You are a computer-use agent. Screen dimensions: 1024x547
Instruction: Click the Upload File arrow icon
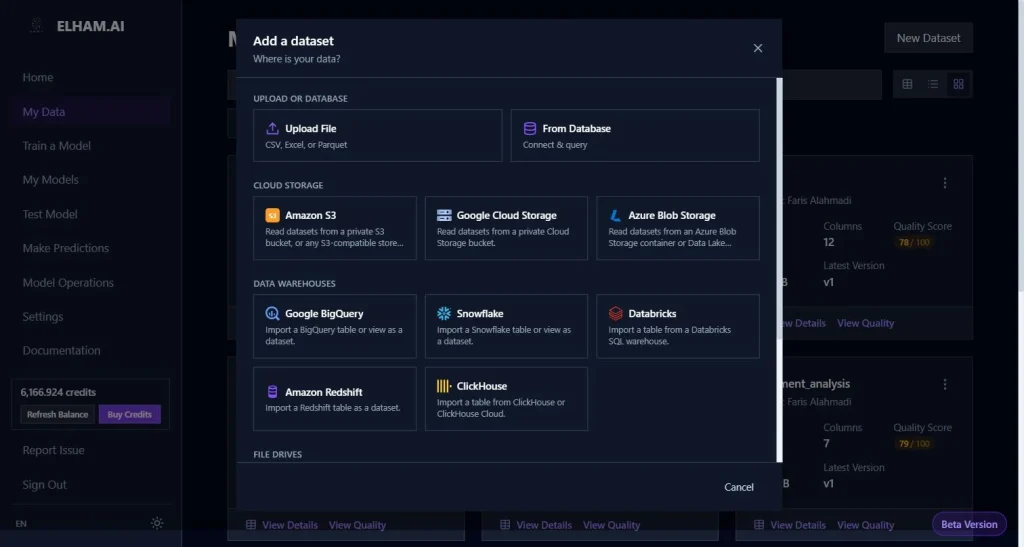pos(272,129)
